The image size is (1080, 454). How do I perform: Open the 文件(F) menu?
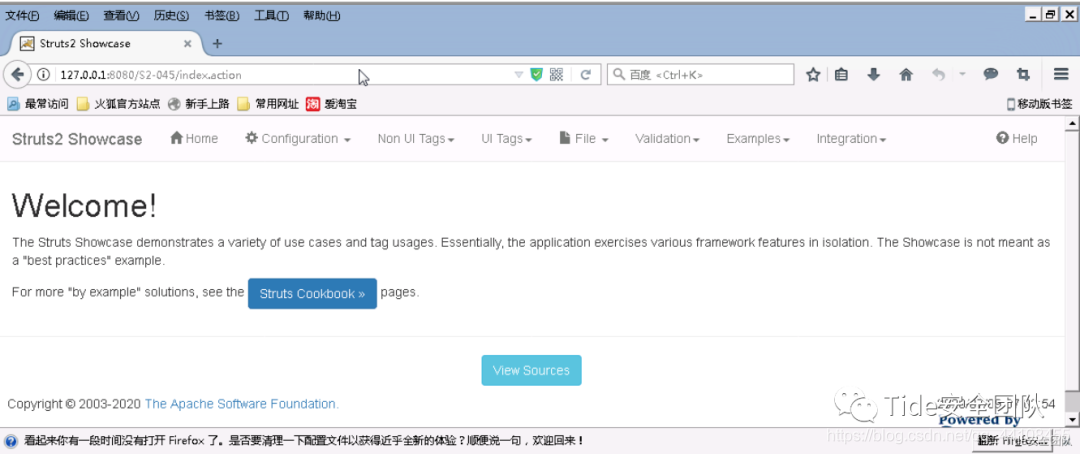pyautogui.click(x=22, y=15)
